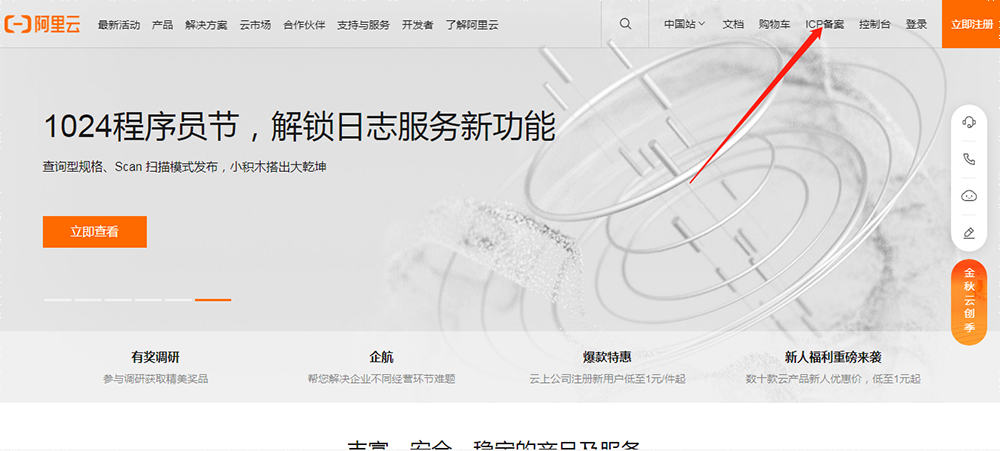Go to the 控制台 console link

click(x=874, y=24)
